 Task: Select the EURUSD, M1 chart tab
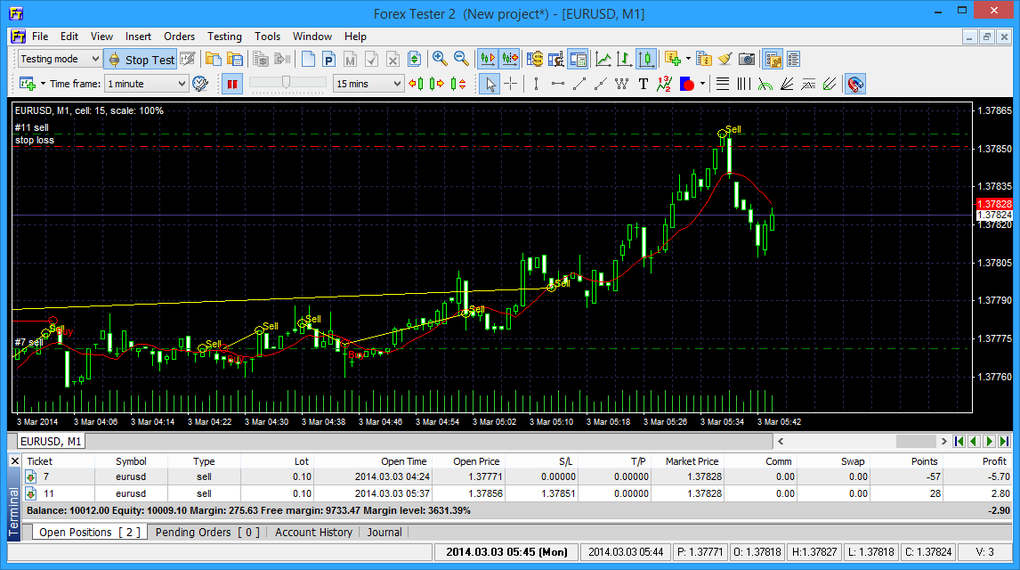pyautogui.click(x=51, y=441)
